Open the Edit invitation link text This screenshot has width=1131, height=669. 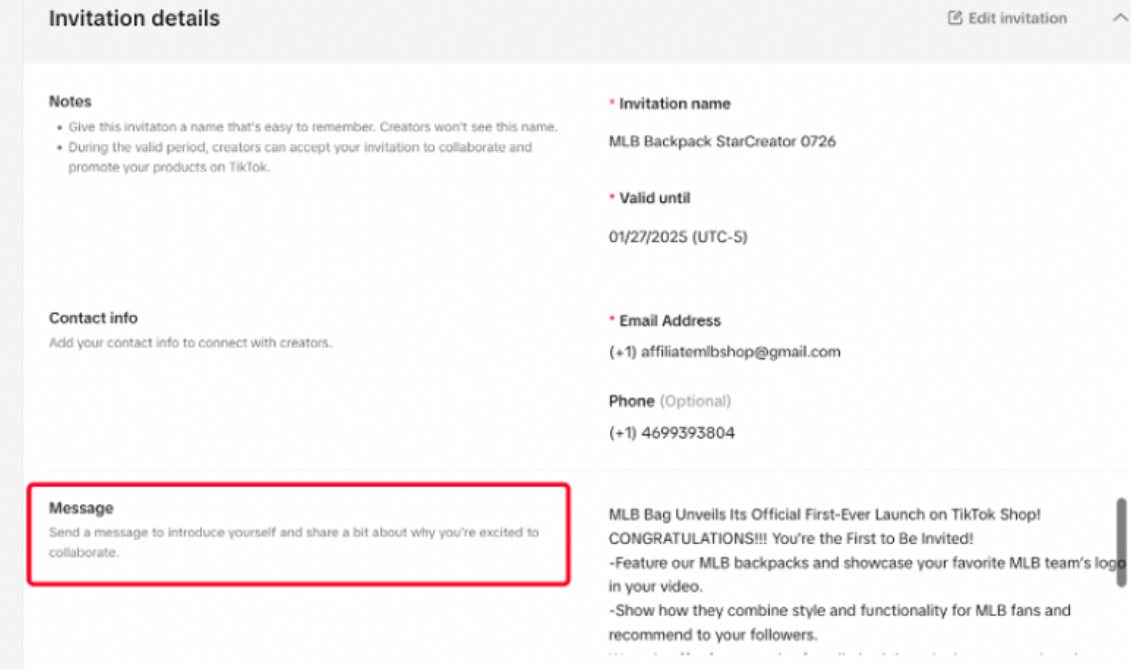[1017, 18]
